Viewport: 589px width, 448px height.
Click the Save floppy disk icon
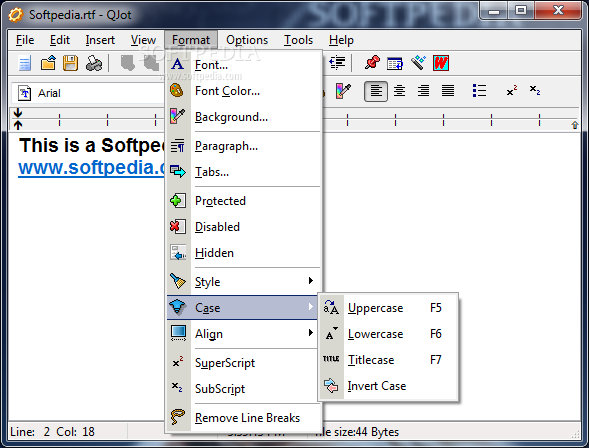pyautogui.click(x=70, y=63)
